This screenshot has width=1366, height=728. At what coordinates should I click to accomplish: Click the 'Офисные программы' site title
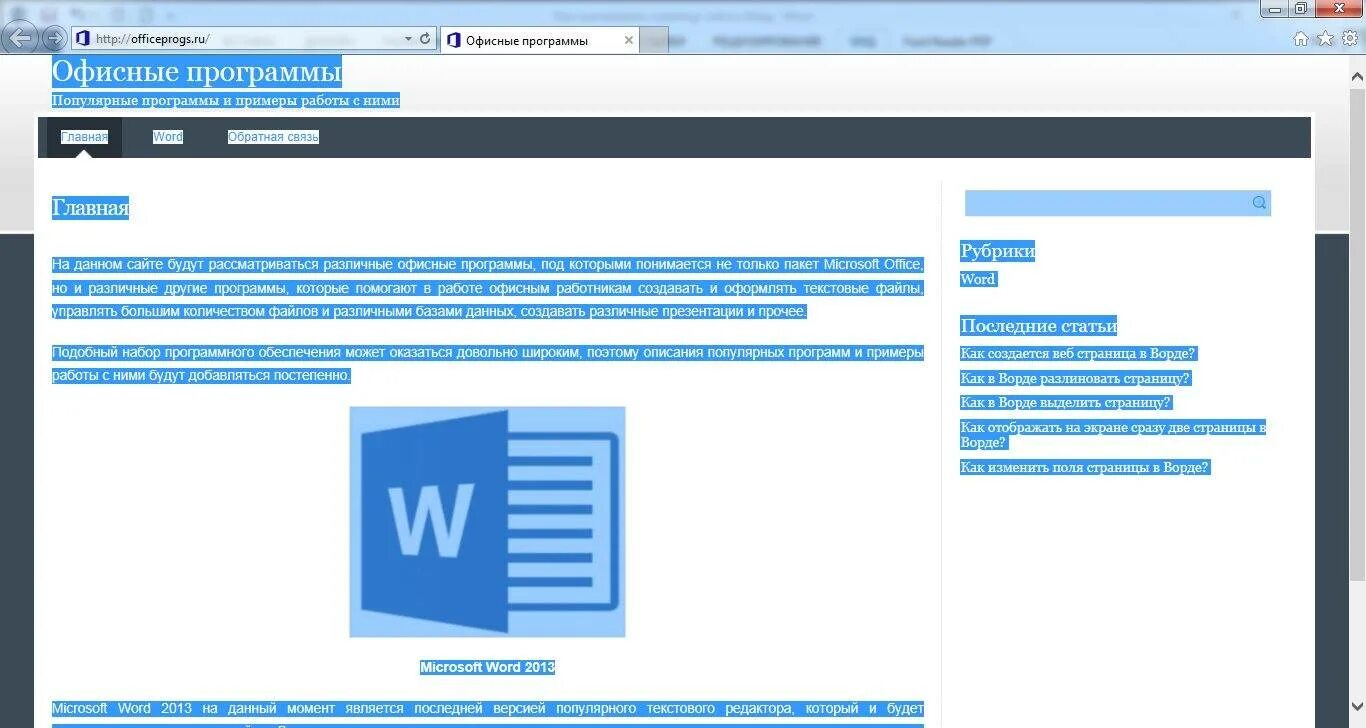tap(197, 72)
